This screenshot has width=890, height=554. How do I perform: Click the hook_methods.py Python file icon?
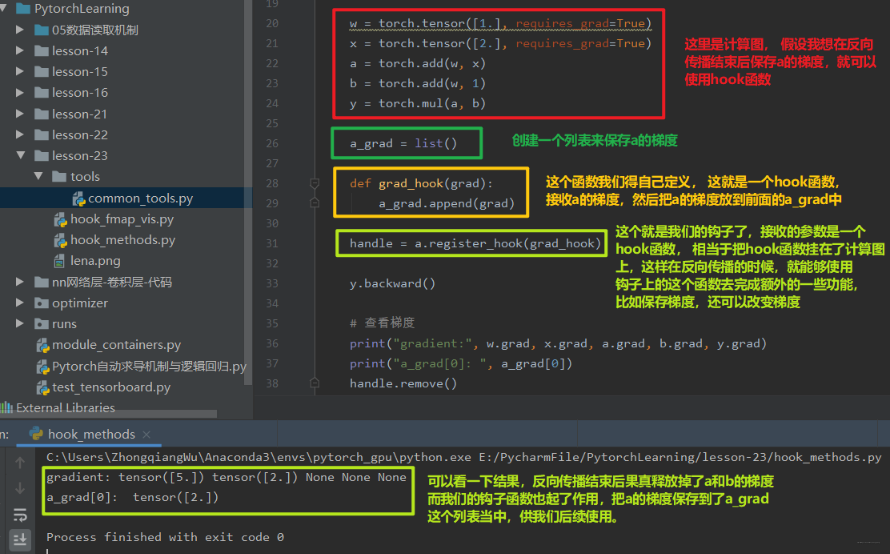point(60,240)
